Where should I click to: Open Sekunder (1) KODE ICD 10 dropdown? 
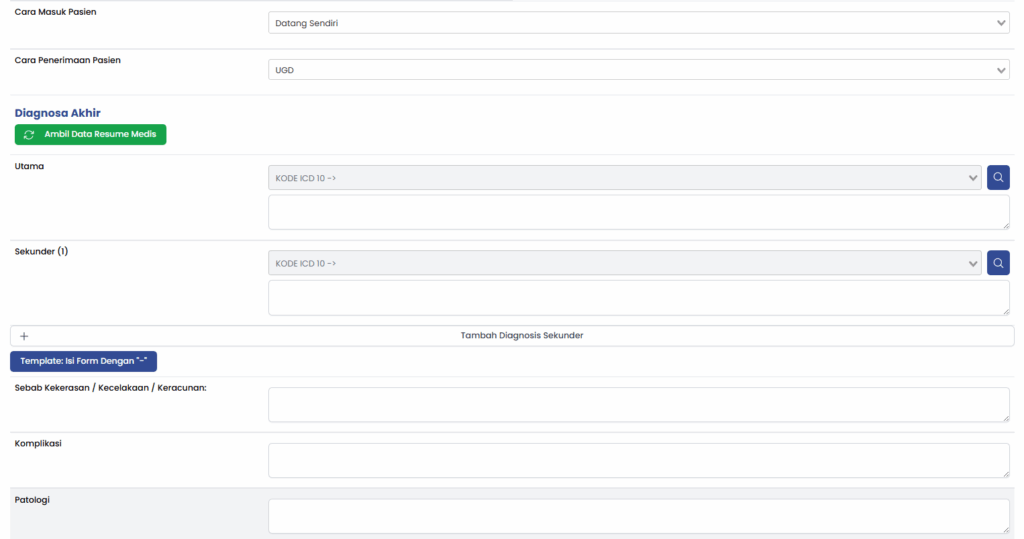624,263
